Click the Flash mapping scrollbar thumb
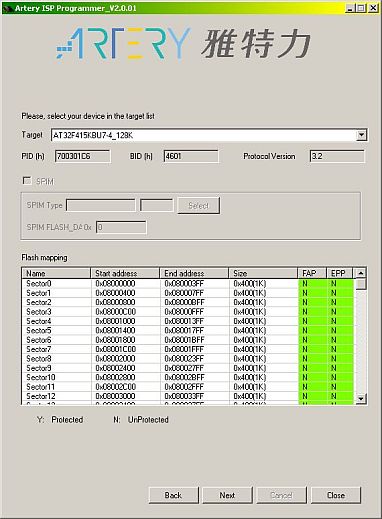Viewport: 382px width, 519px height. (361, 284)
